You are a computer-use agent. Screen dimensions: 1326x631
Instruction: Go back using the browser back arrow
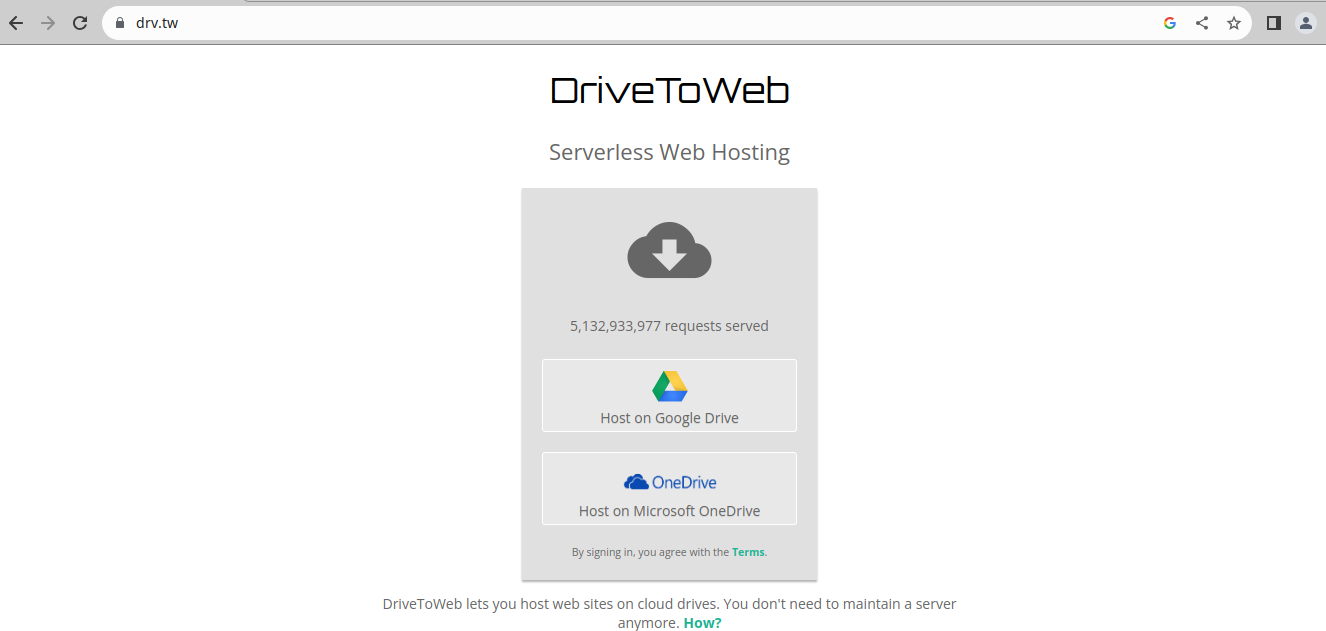(15, 22)
